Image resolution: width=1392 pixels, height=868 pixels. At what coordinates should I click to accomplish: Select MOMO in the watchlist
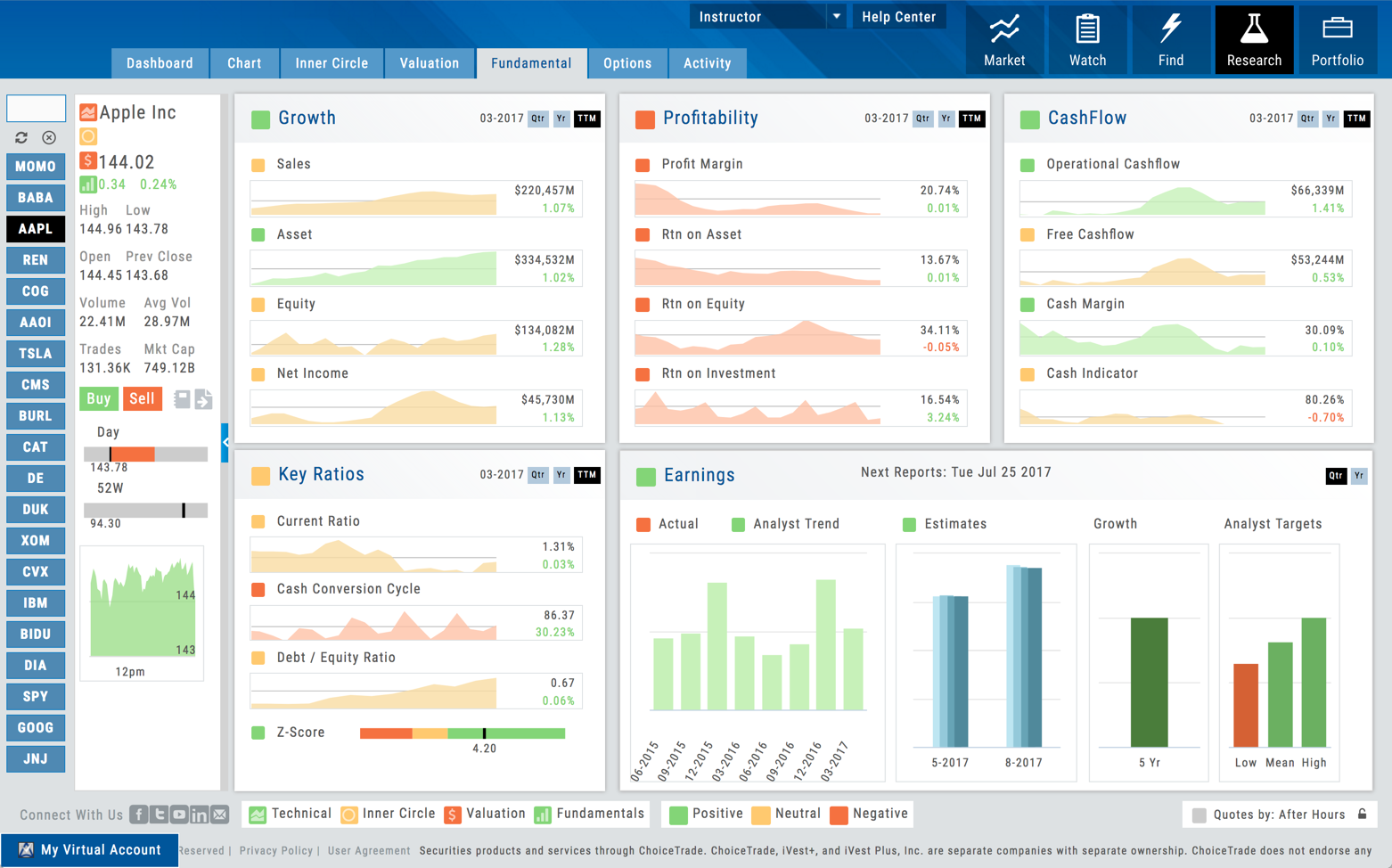(x=36, y=167)
